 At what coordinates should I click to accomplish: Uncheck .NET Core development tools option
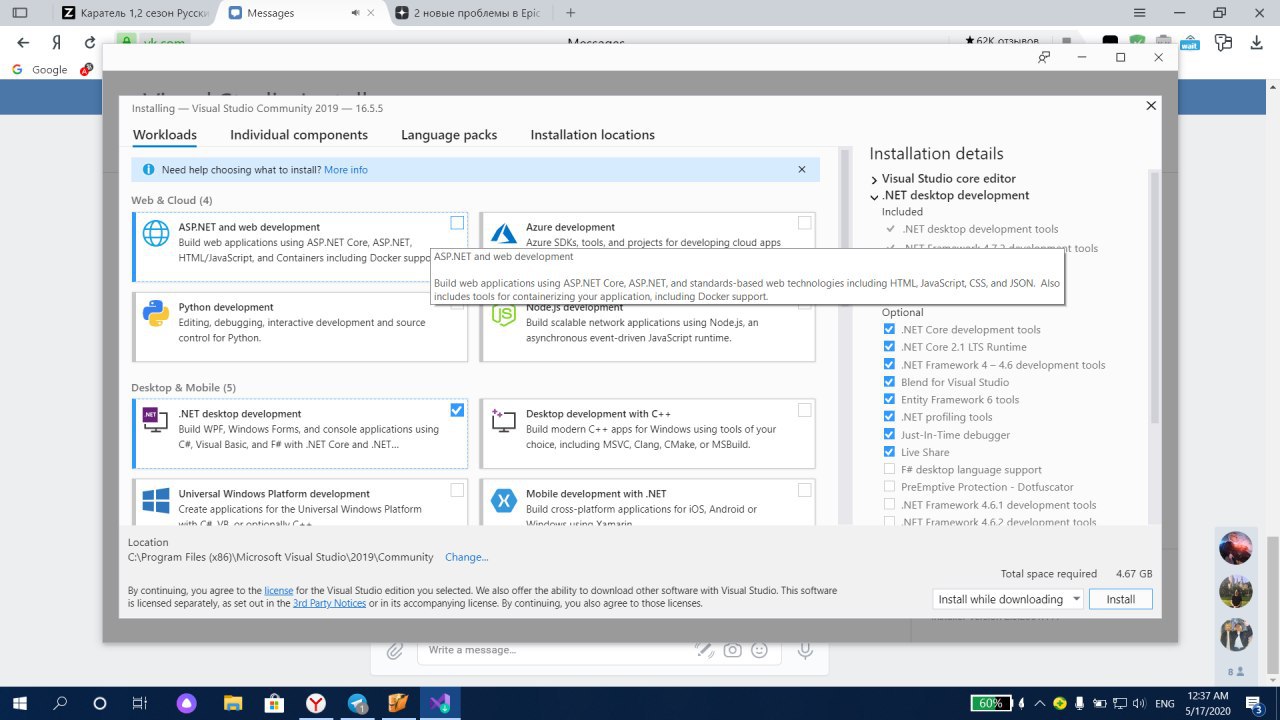click(x=889, y=329)
